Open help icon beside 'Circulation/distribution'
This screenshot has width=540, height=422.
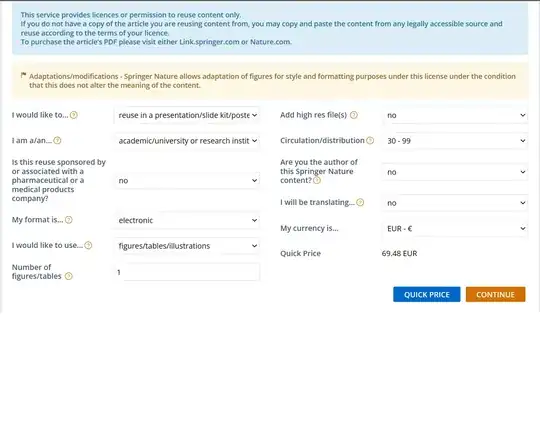tap(370, 141)
